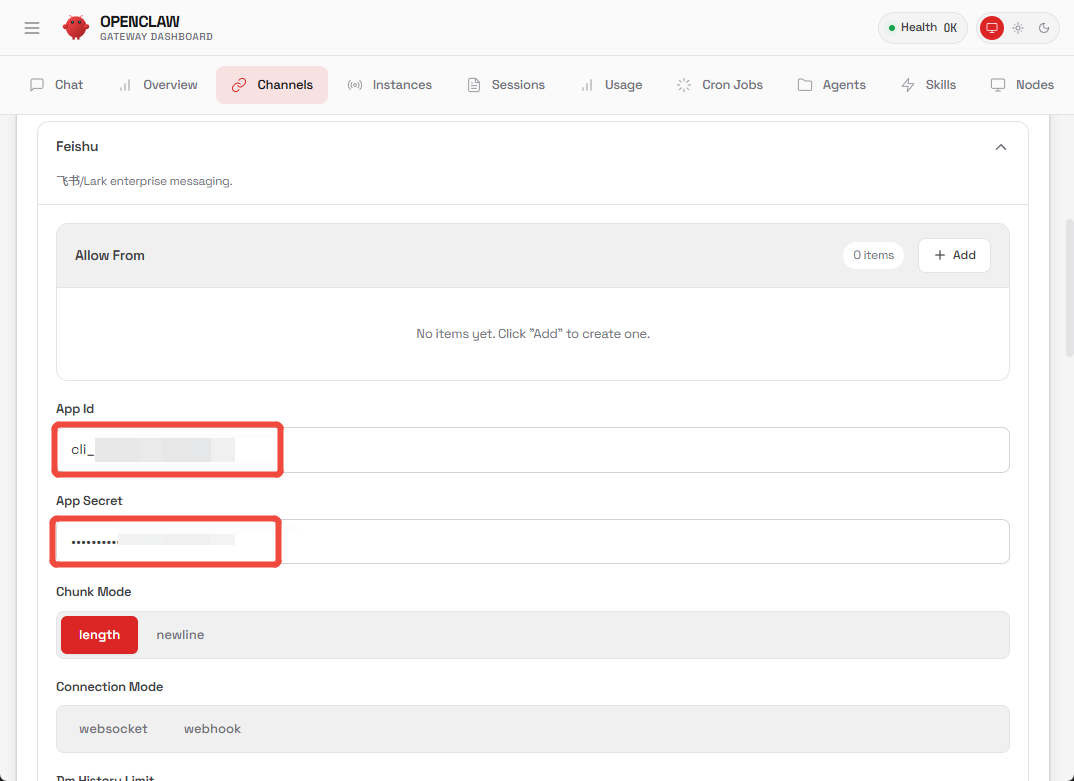The height and width of the screenshot is (781, 1074).
Task: Click the Feishu section title
Action: click(77, 147)
